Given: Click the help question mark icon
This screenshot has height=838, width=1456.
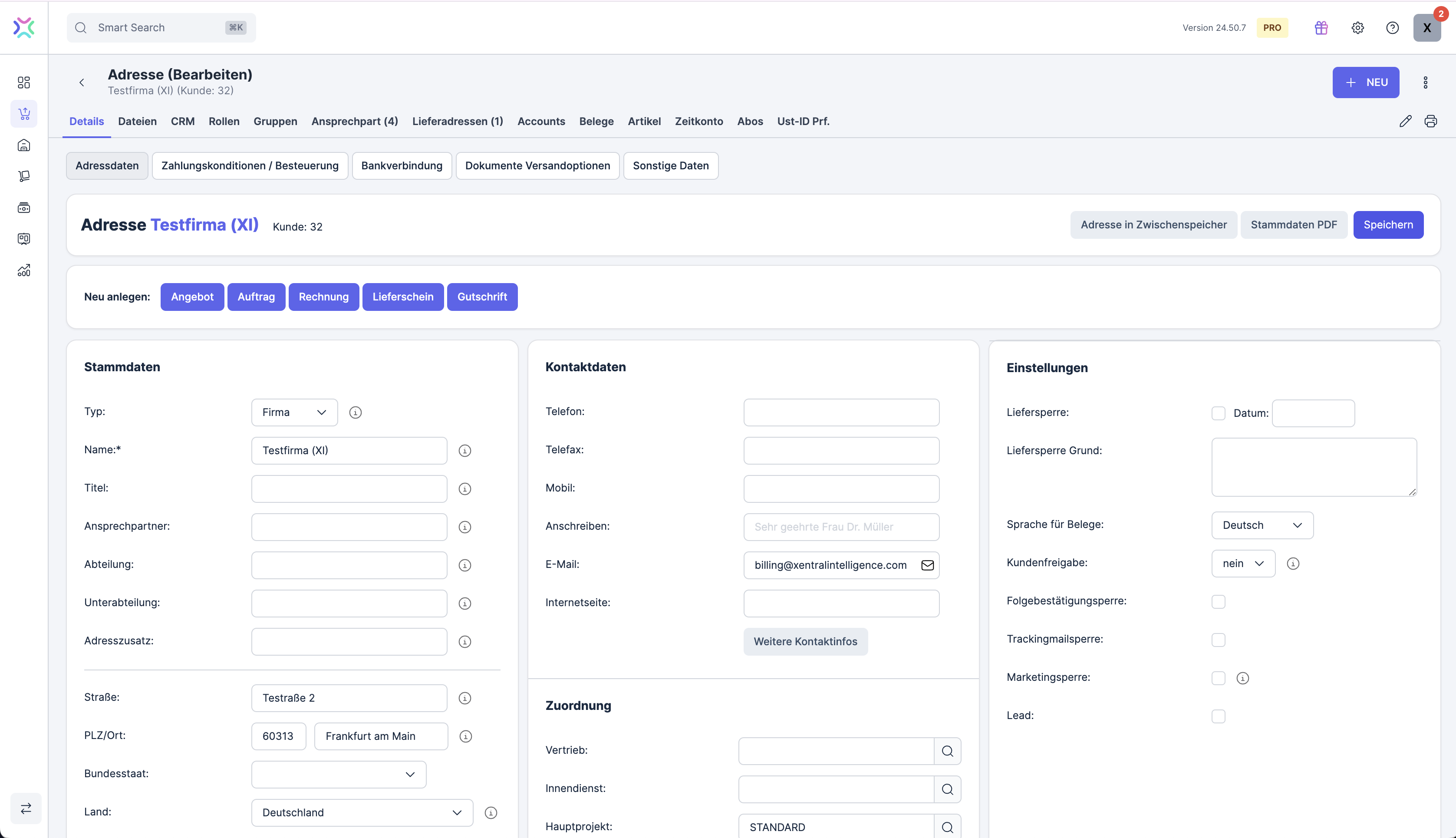Looking at the screenshot, I should [1392, 28].
